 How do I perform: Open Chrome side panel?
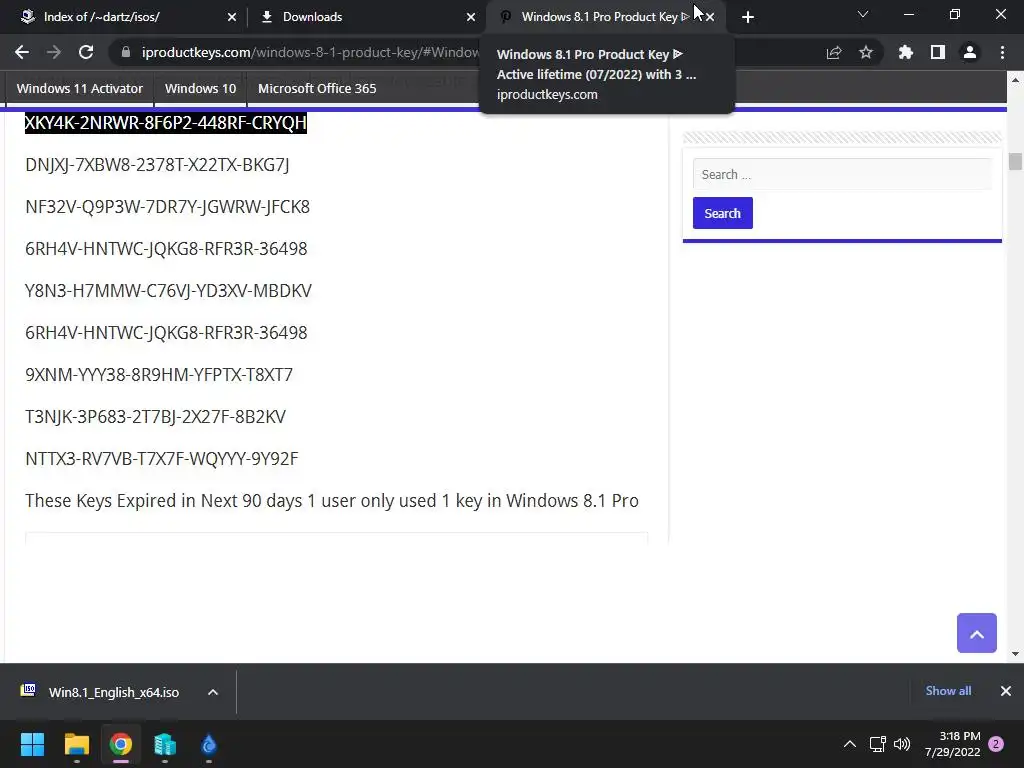(x=938, y=52)
